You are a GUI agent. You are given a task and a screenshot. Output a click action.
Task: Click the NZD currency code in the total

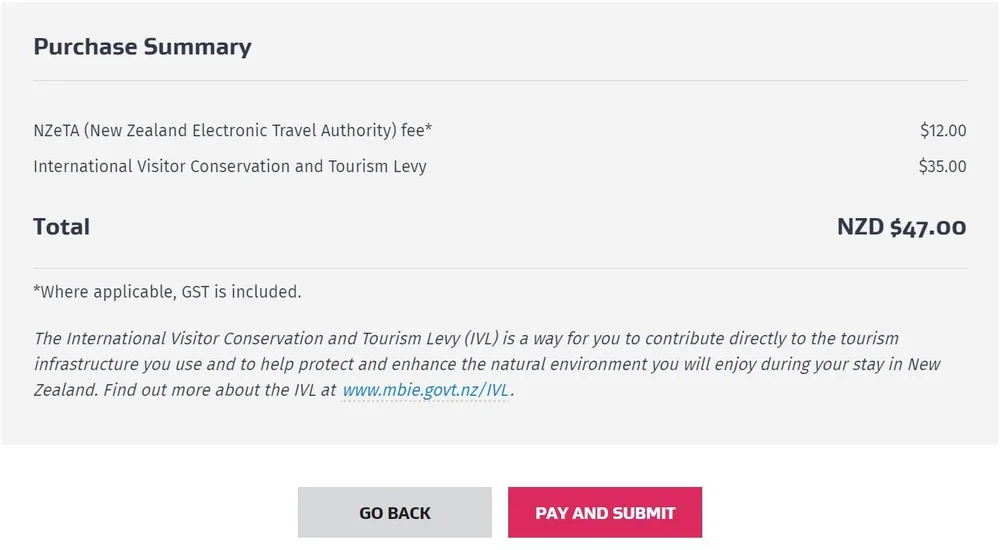coord(860,227)
